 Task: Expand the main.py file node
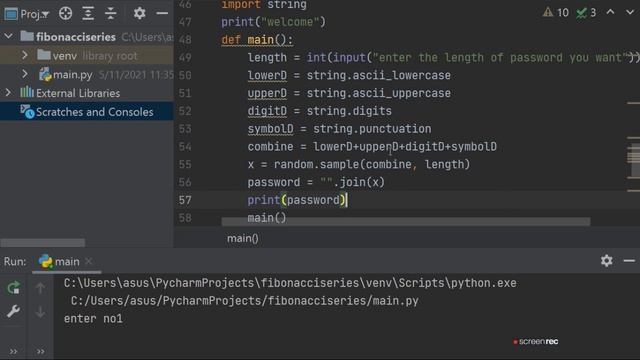(x=24, y=74)
